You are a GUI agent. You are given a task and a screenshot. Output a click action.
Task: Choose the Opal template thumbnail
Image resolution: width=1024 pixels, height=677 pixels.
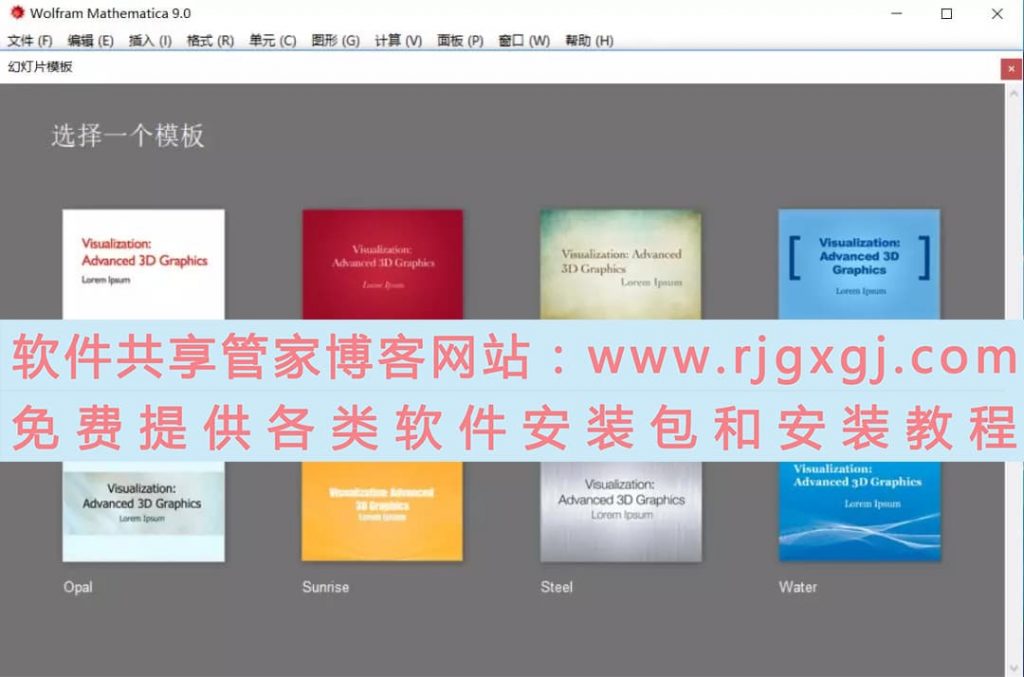[x=144, y=512]
